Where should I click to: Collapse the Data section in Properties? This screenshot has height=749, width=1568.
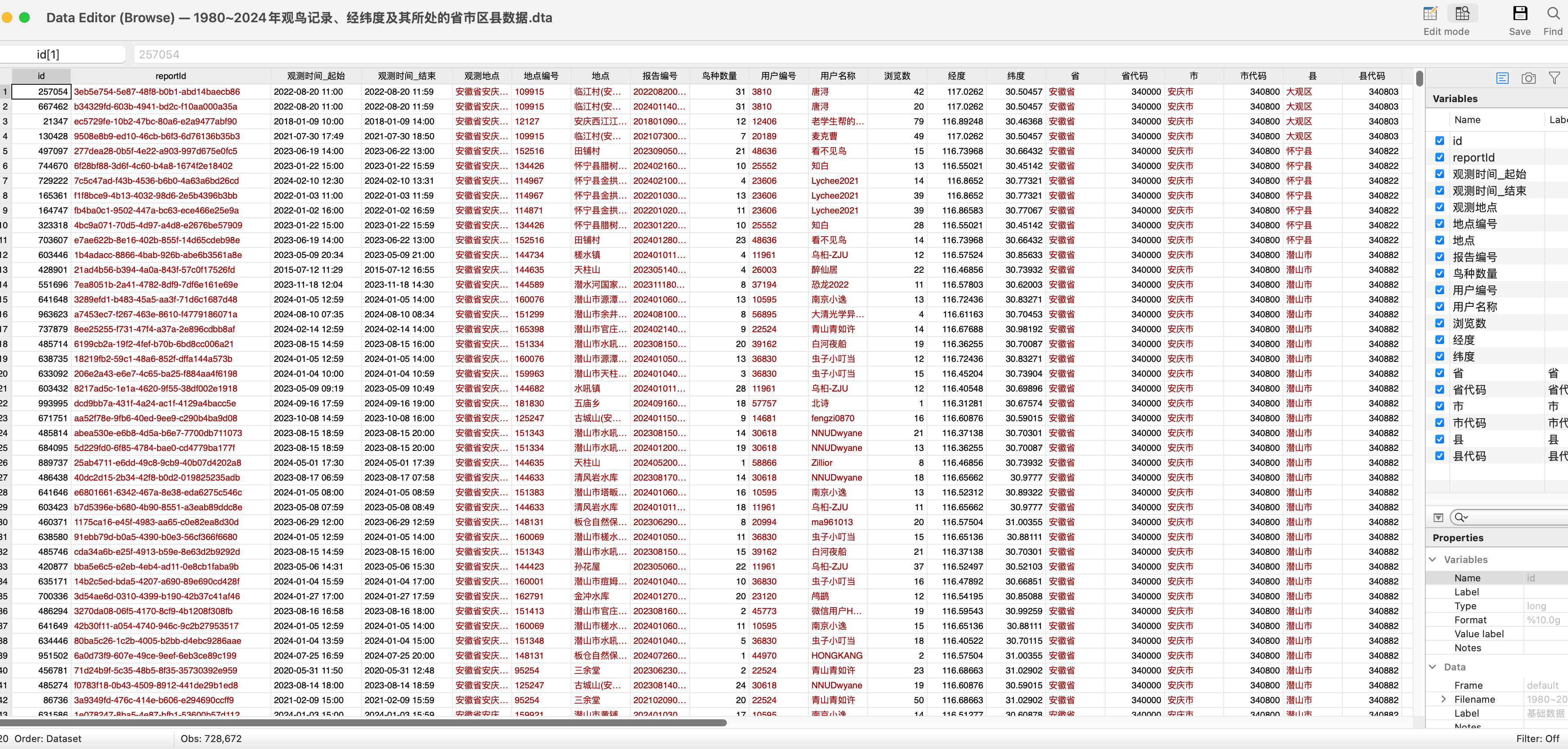point(1433,667)
